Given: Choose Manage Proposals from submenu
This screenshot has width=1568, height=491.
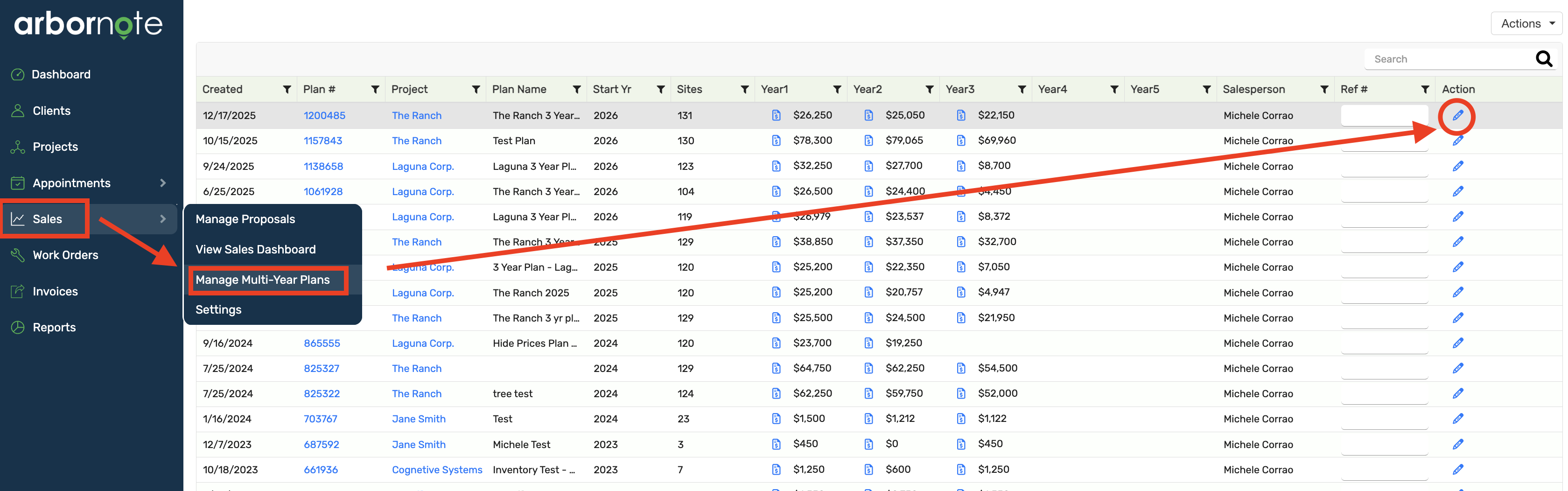Looking at the screenshot, I should [245, 219].
